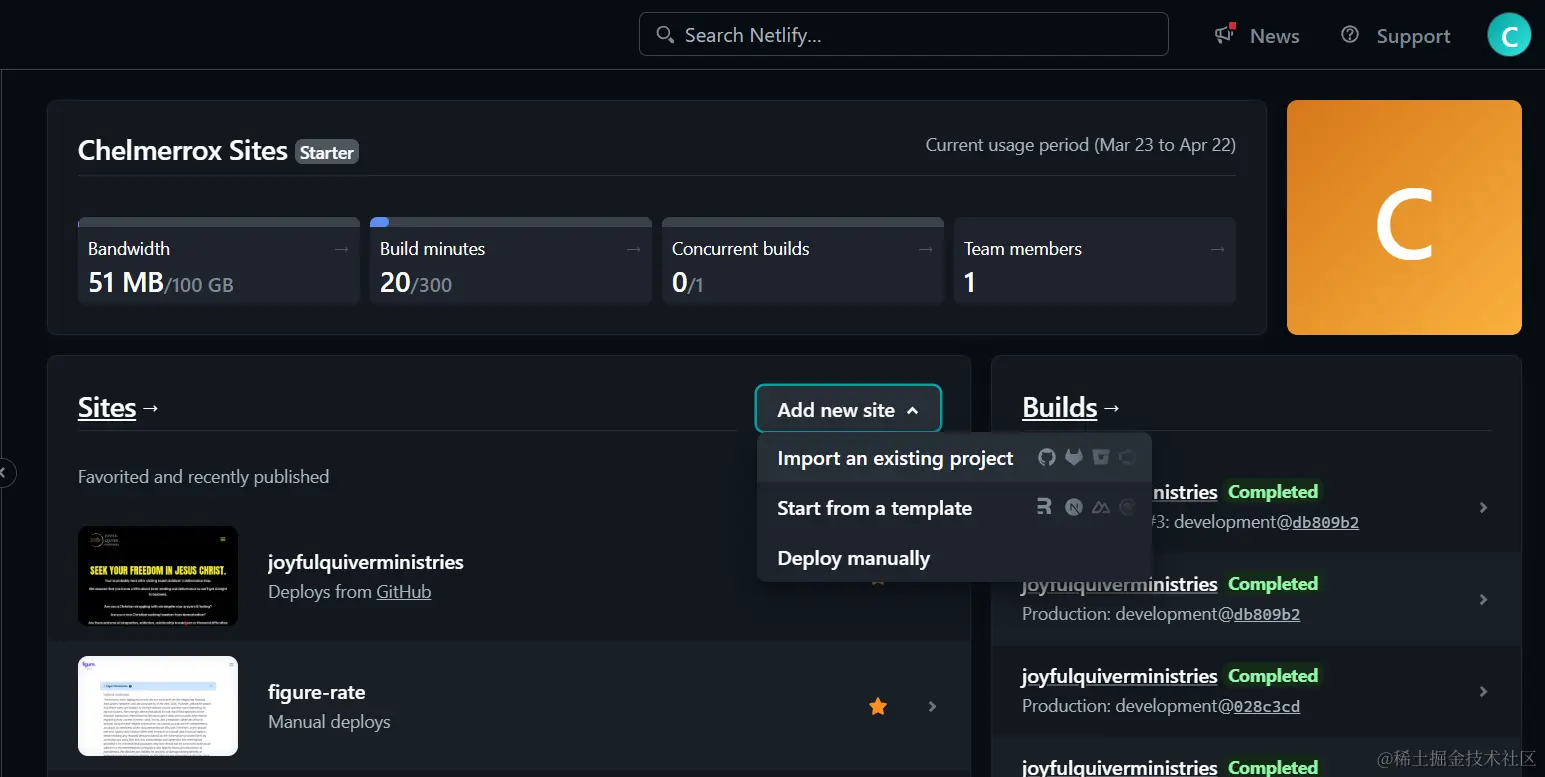Click the GitHub icon in dropdown menu

(x=1047, y=458)
